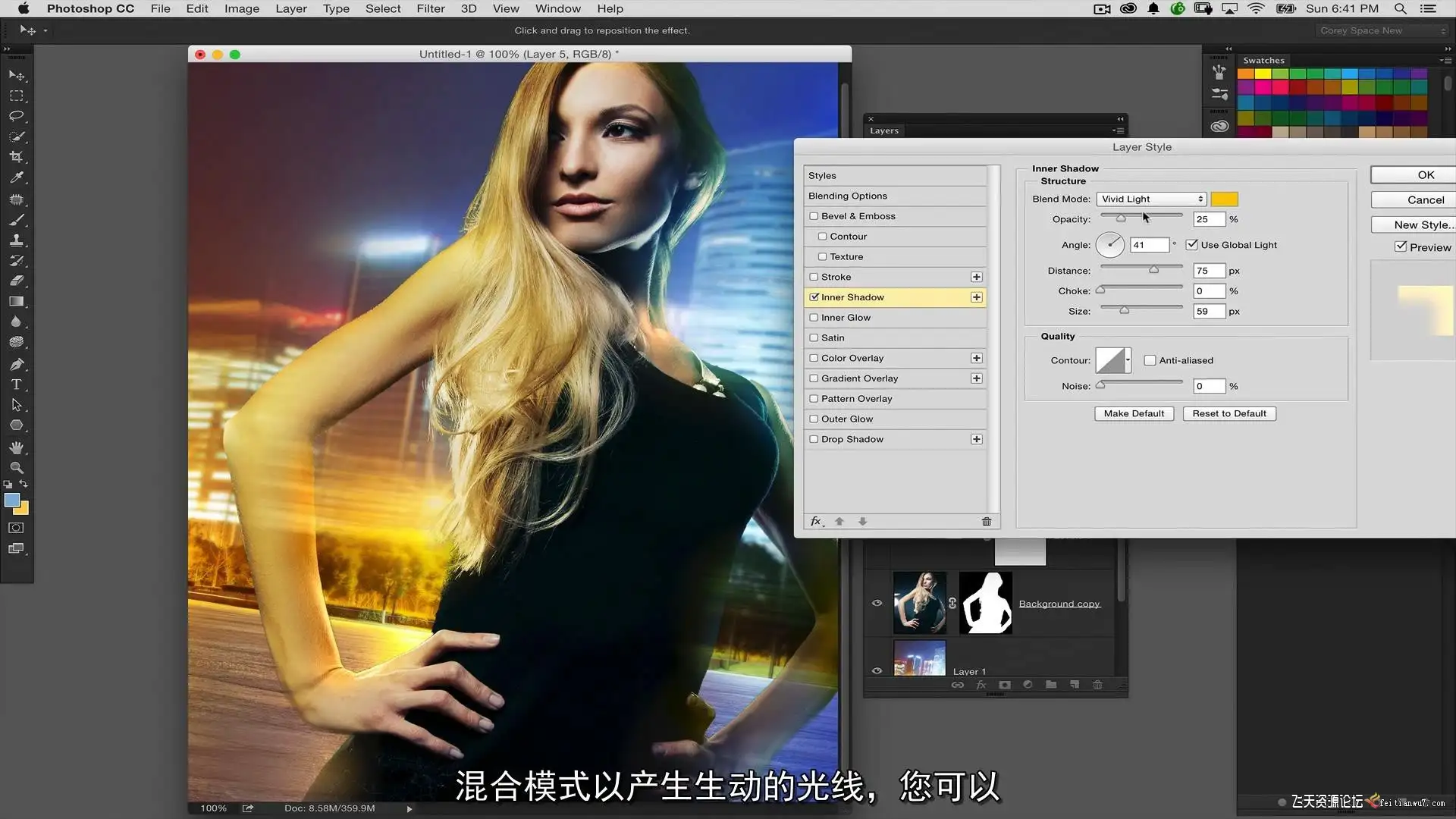Select the Eyedropper tool
The width and height of the screenshot is (1456, 819).
point(16,177)
